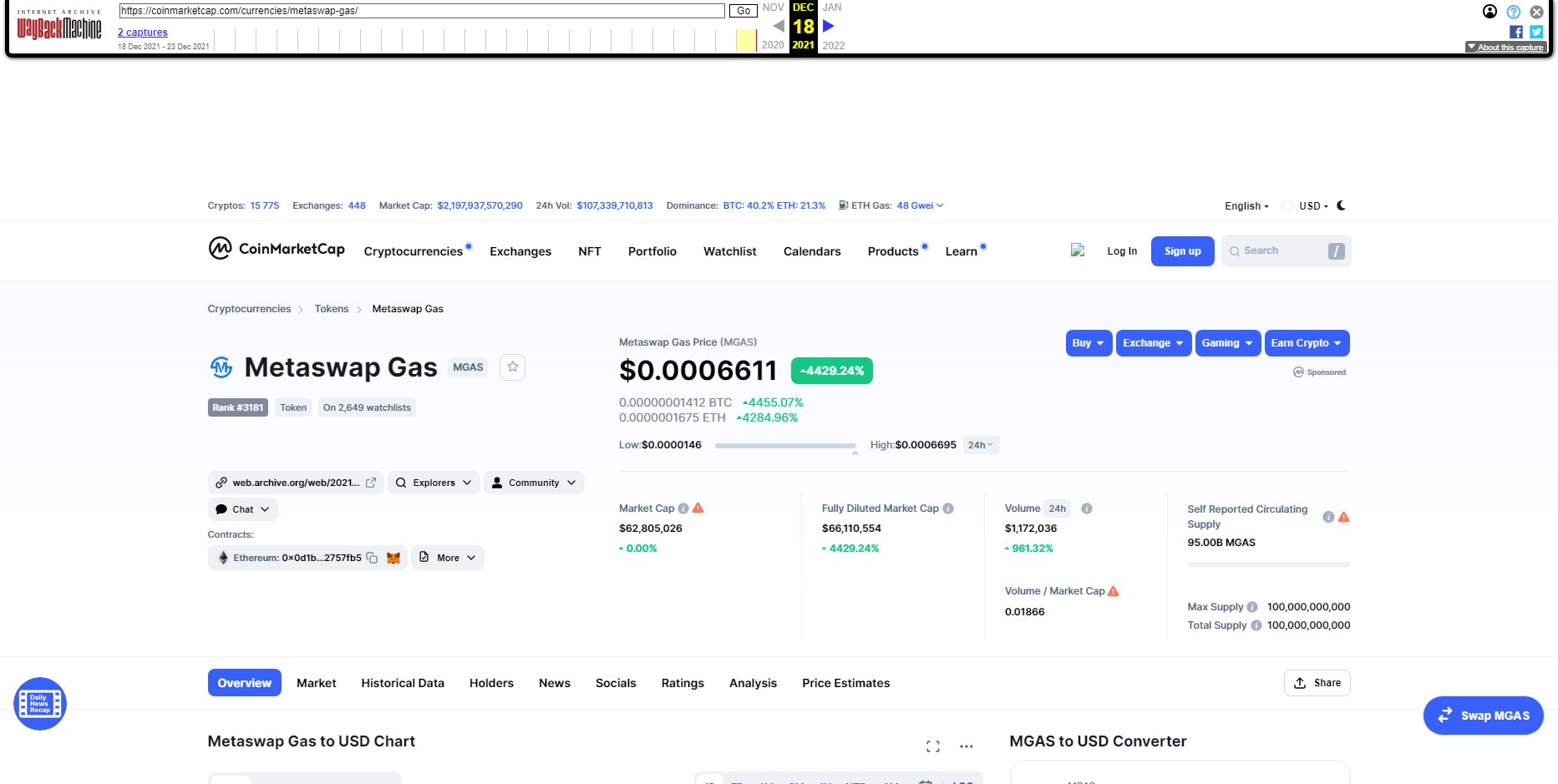Open the Daily News Recap widget
Screen dimensions: 1558x784
click(x=40, y=704)
